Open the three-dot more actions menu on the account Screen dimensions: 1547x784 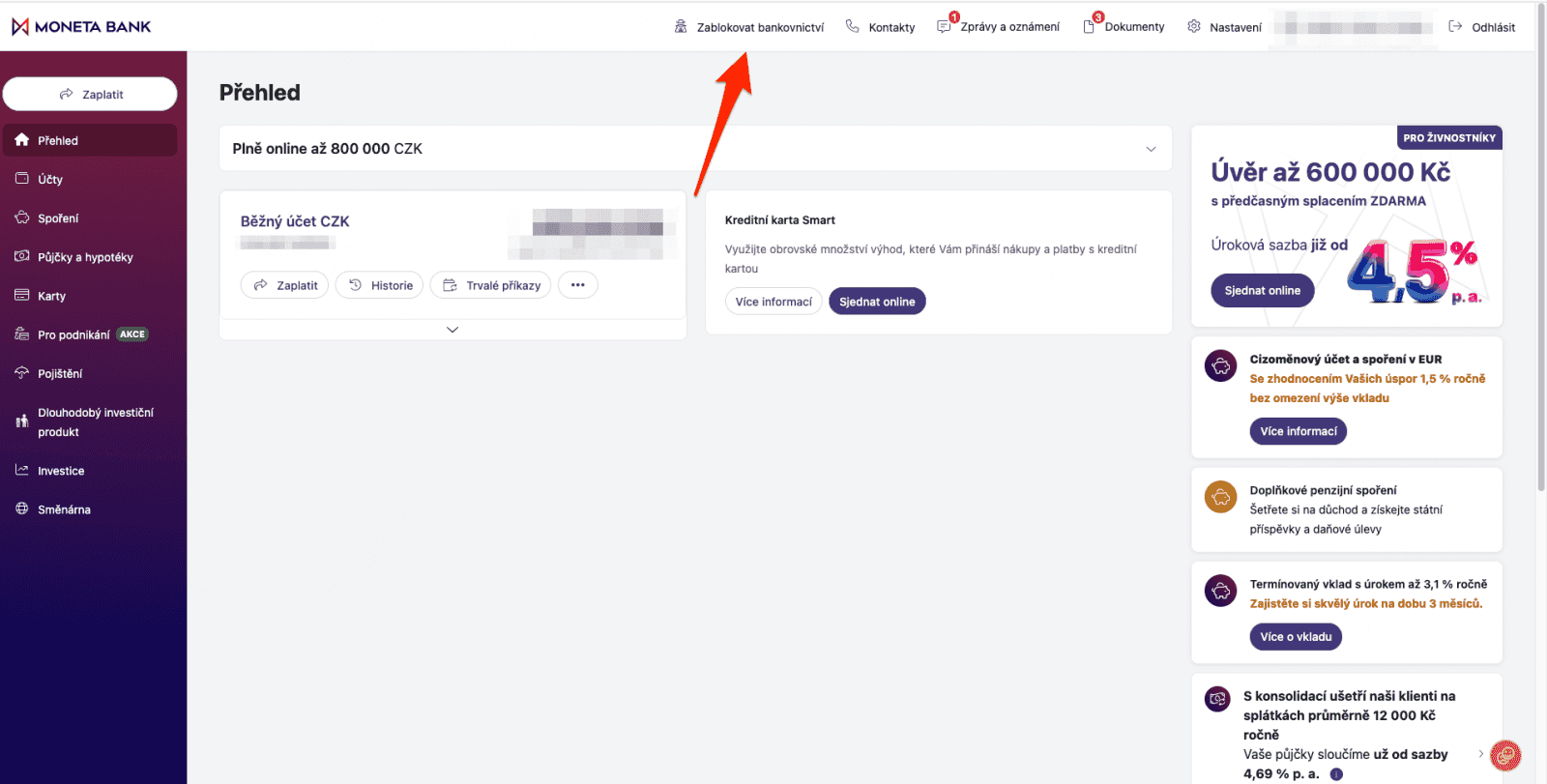tap(578, 285)
